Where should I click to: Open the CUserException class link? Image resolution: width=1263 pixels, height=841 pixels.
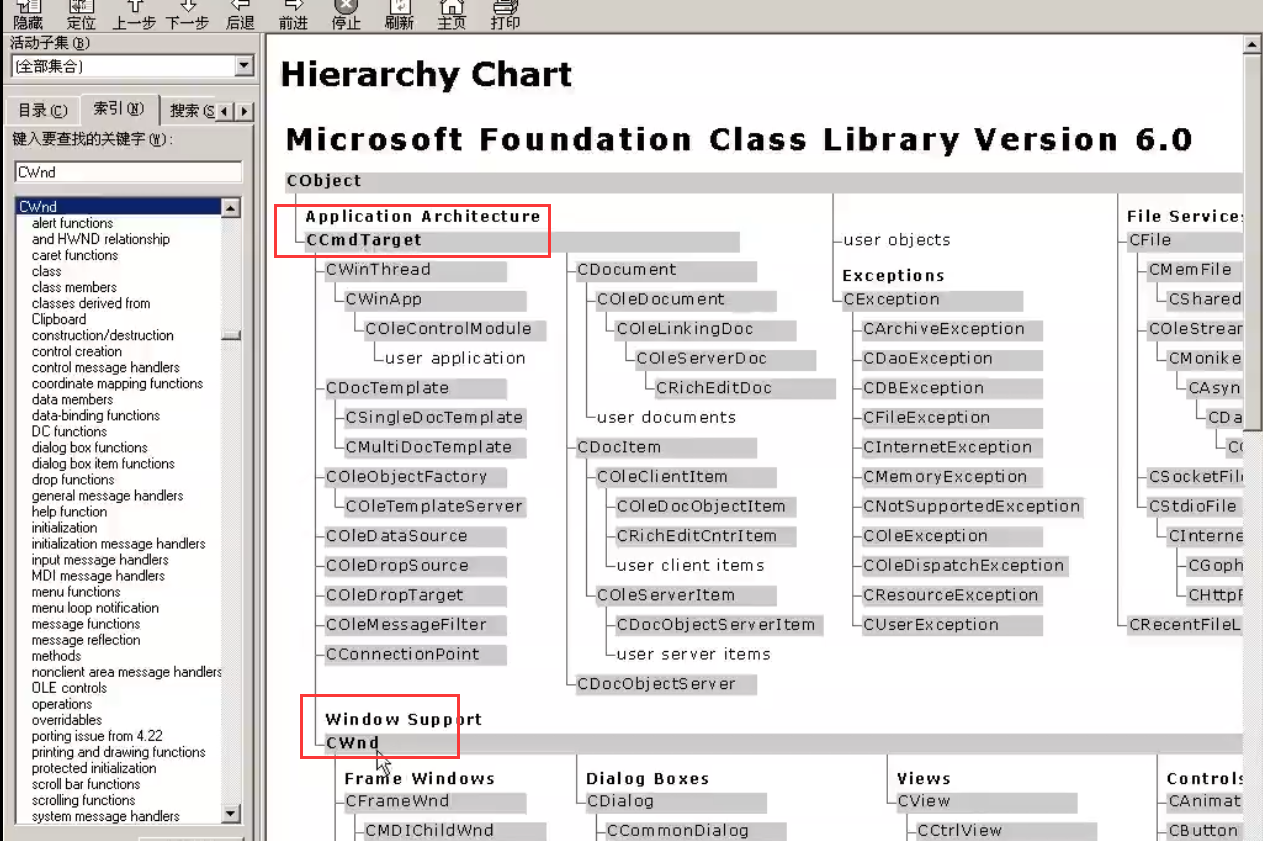click(x=931, y=625)
